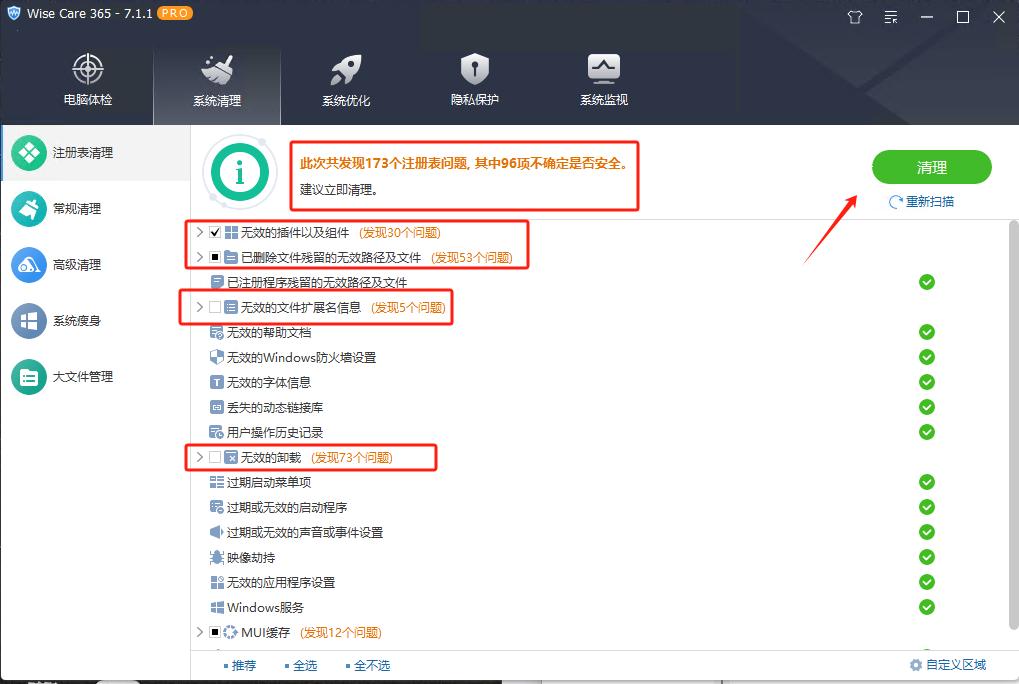The image size is (1019, 684).
Task: Open the 电脑体检 PC checkup tab
Action: pyautogui.click(x=88, y=81)
